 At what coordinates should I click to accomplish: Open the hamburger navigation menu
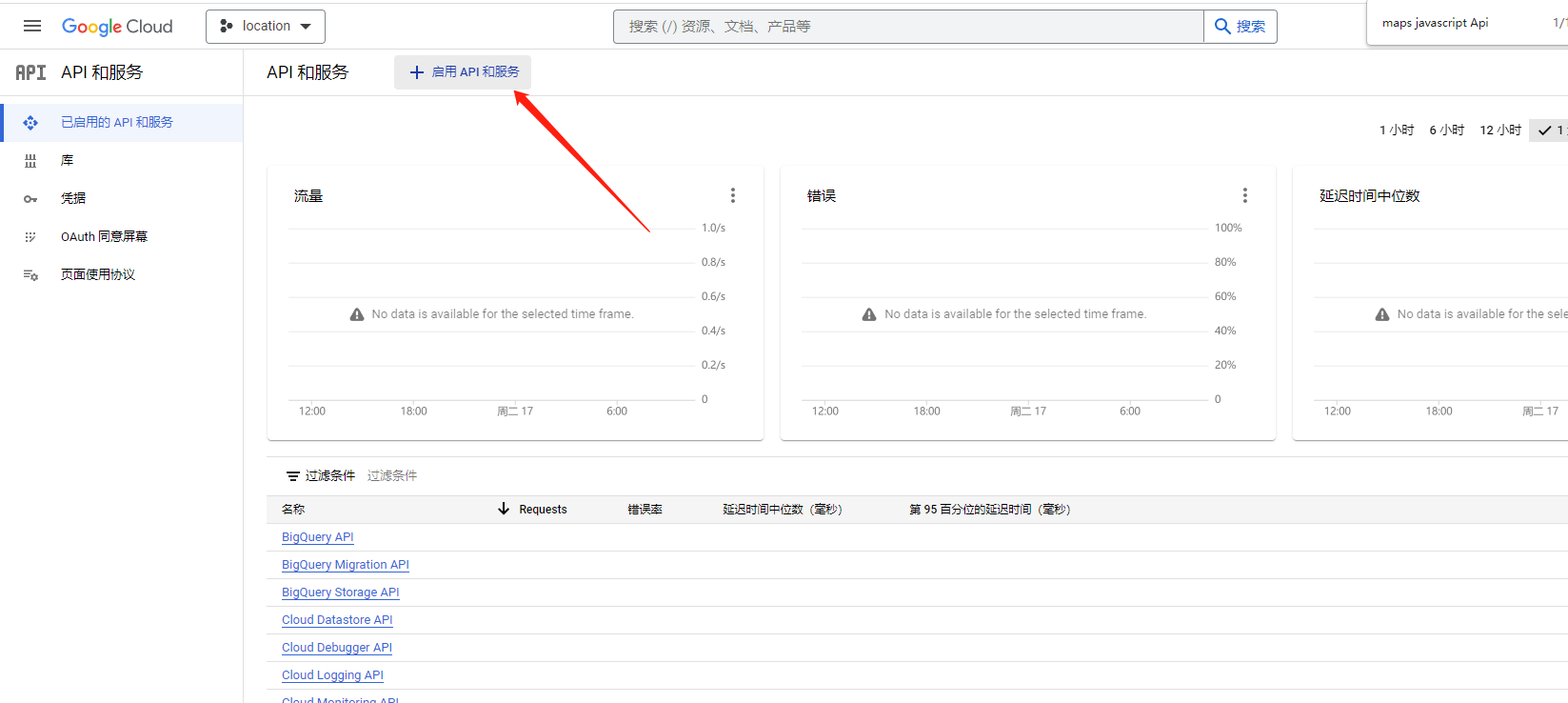[32, 26]
